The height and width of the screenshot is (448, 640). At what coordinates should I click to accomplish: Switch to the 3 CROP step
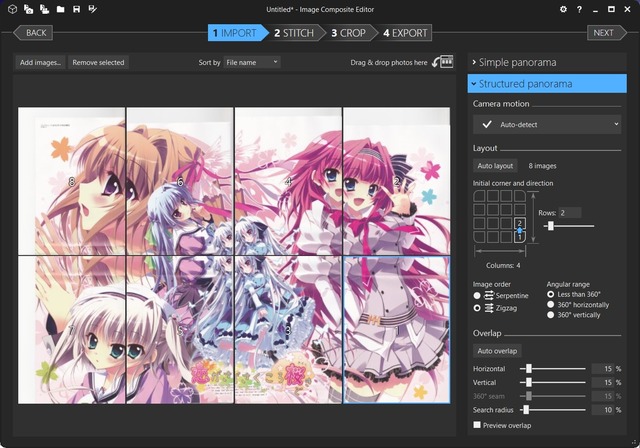tap(348, 33)
